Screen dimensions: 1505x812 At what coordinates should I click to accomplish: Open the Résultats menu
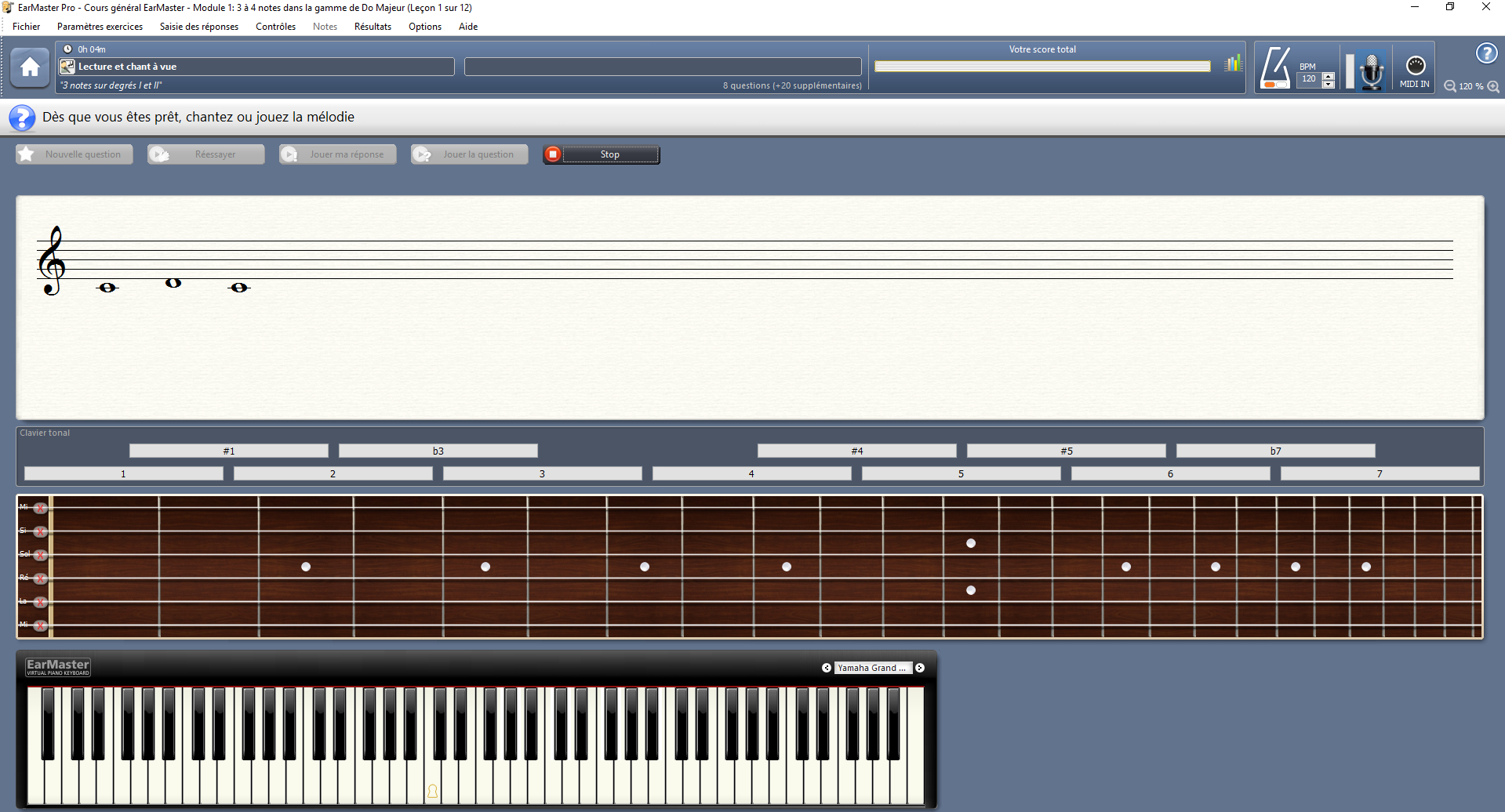pos(373,27)
